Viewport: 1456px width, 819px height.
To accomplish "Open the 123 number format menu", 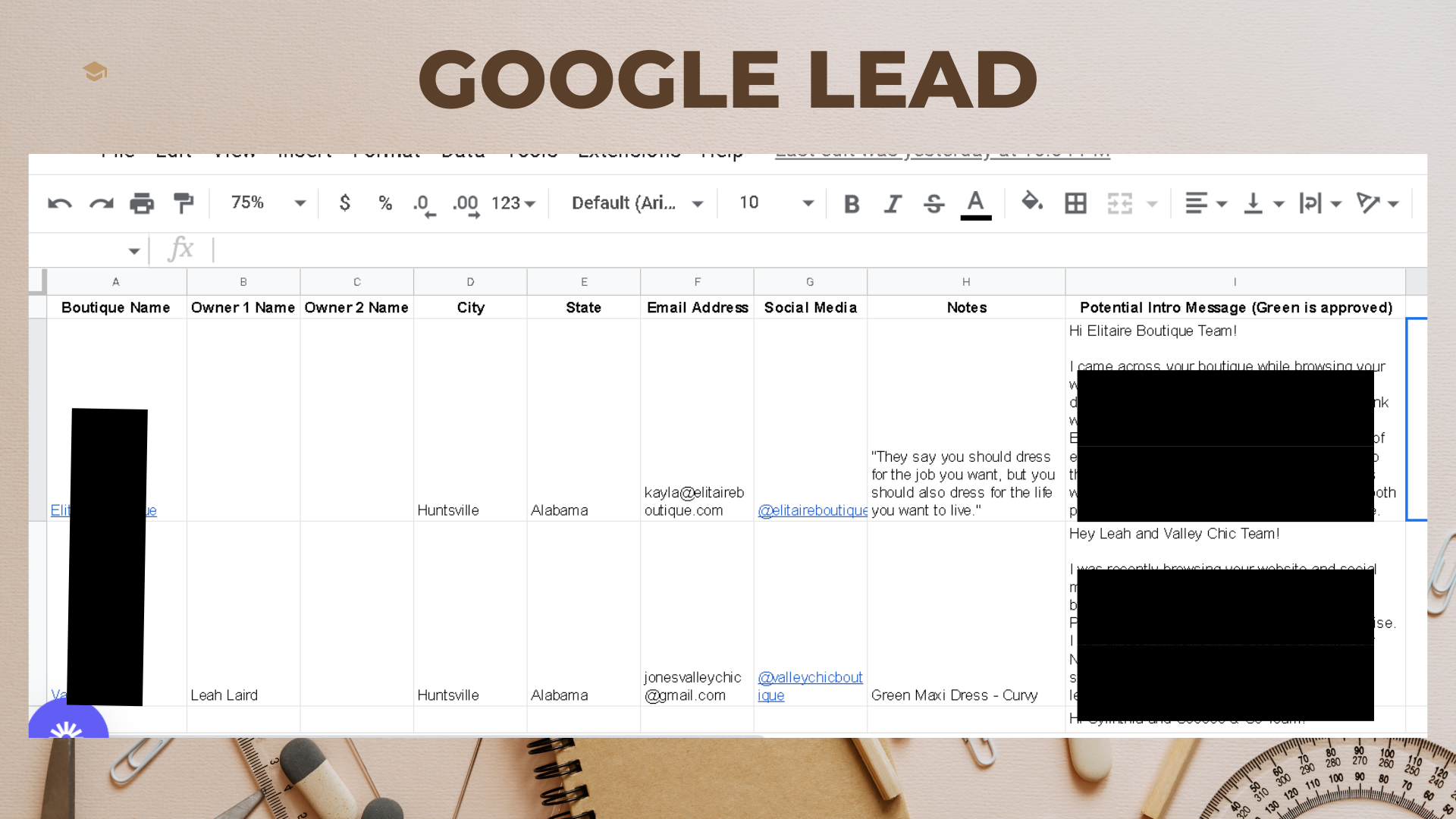I will click(513, 203).
